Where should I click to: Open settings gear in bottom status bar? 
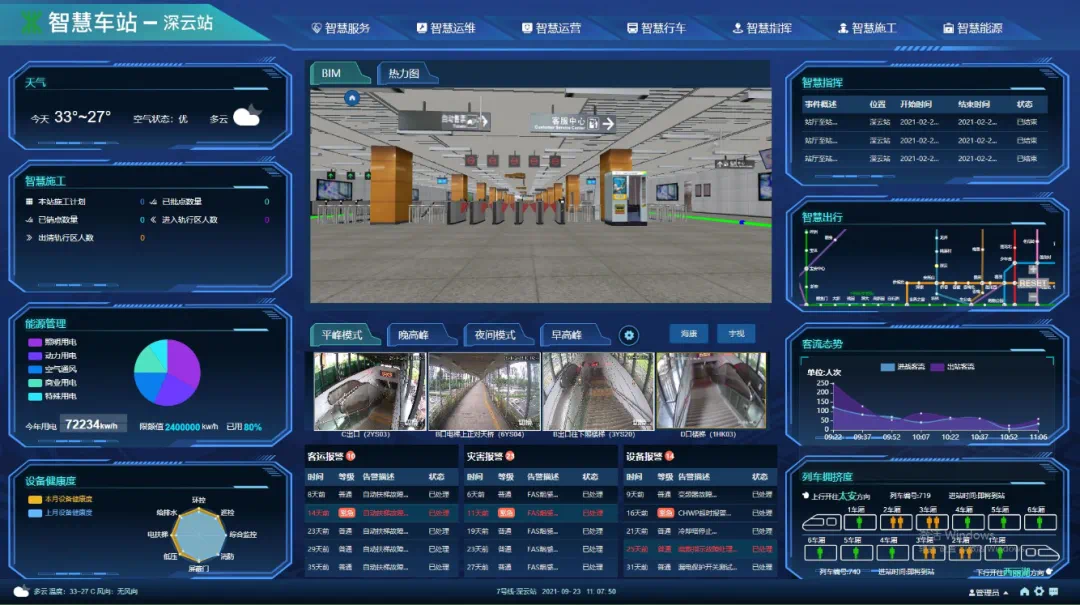coord(1040,592)
